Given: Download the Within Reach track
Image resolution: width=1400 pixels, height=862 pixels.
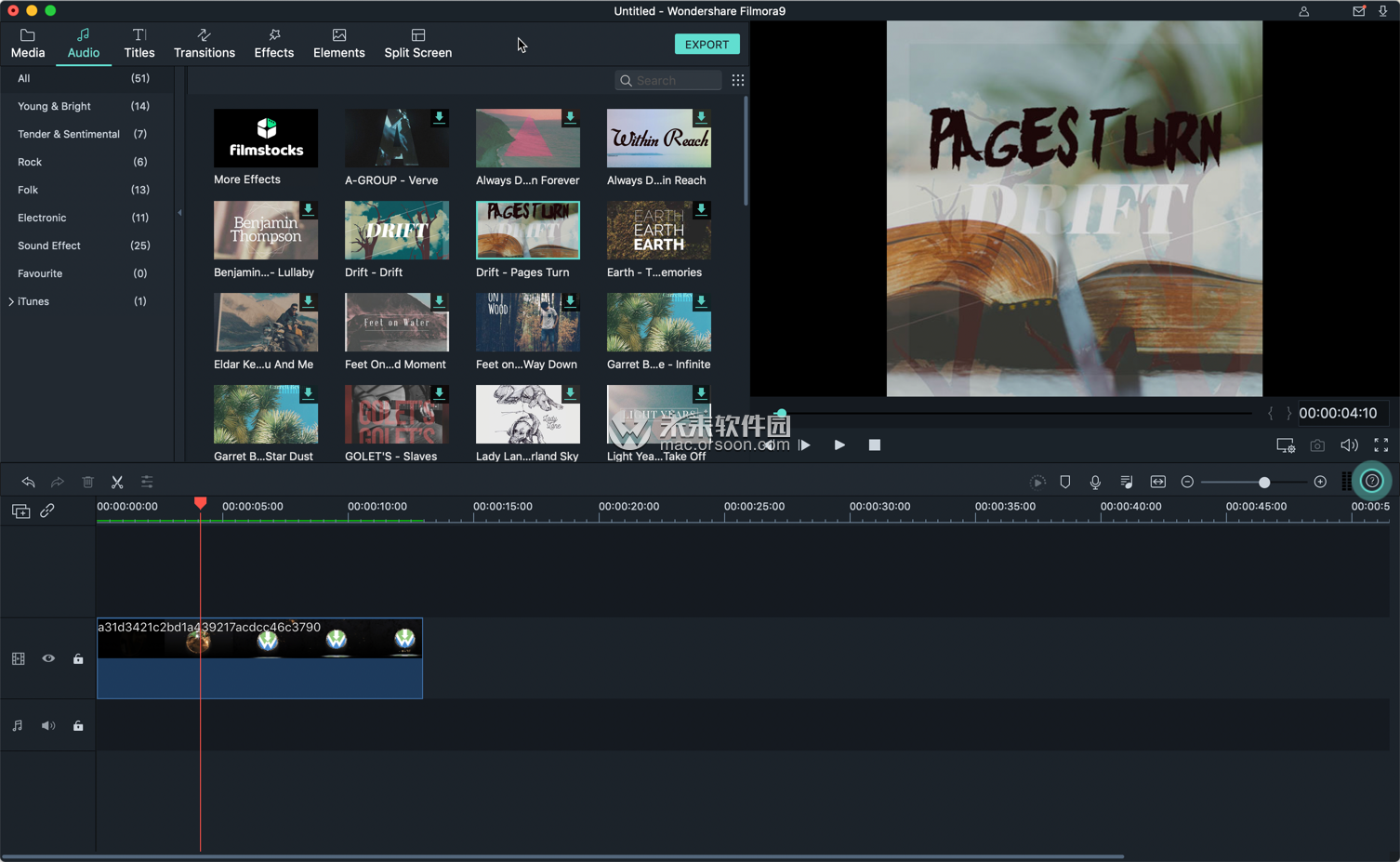Looking at the screenshot, I should (x=701, y=118).
